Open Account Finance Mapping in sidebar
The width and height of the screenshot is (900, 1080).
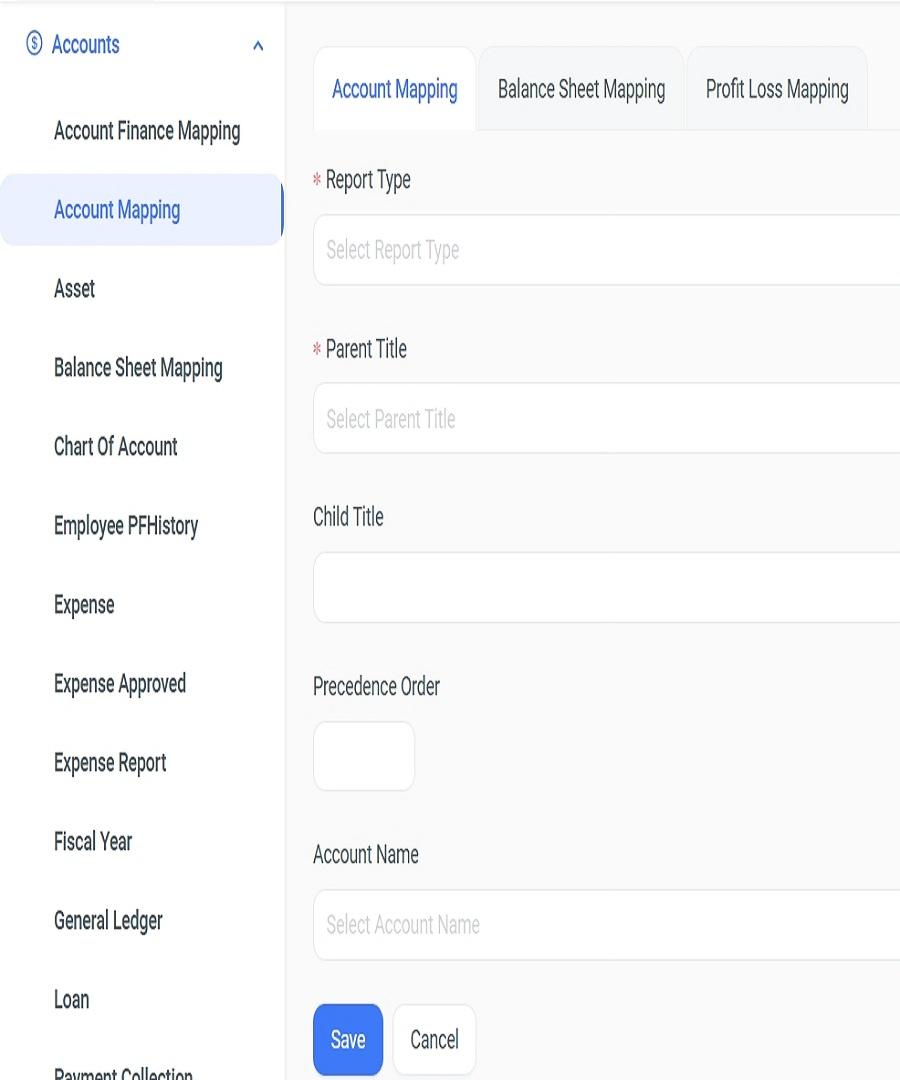tap(147, 131)
